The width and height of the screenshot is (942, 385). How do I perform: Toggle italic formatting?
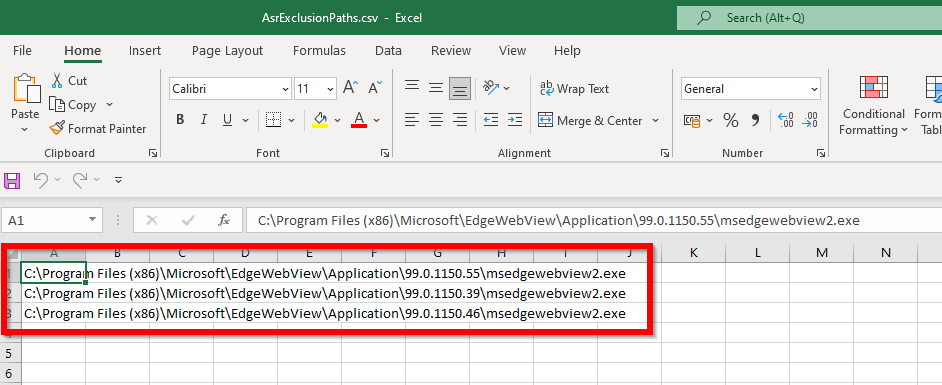[x=204, y=120]
